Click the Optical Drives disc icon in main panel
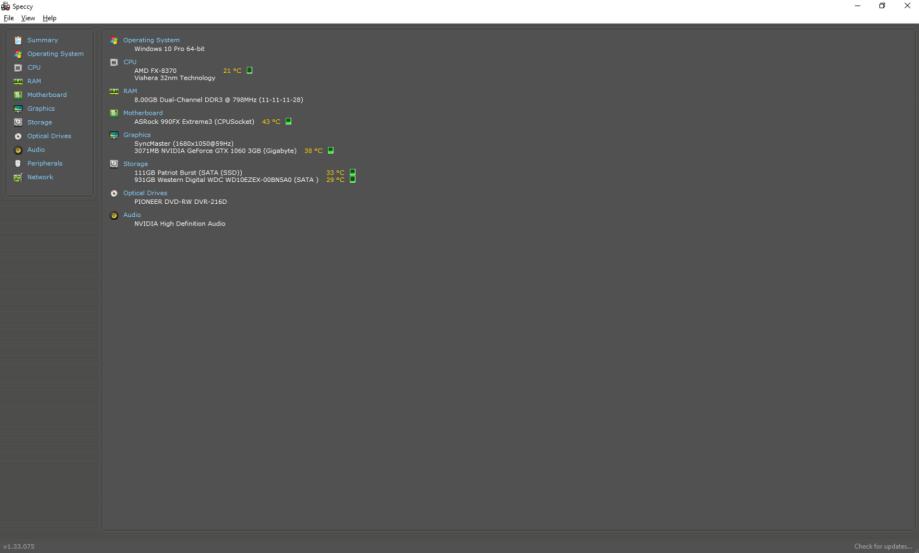 pos(114,193)
